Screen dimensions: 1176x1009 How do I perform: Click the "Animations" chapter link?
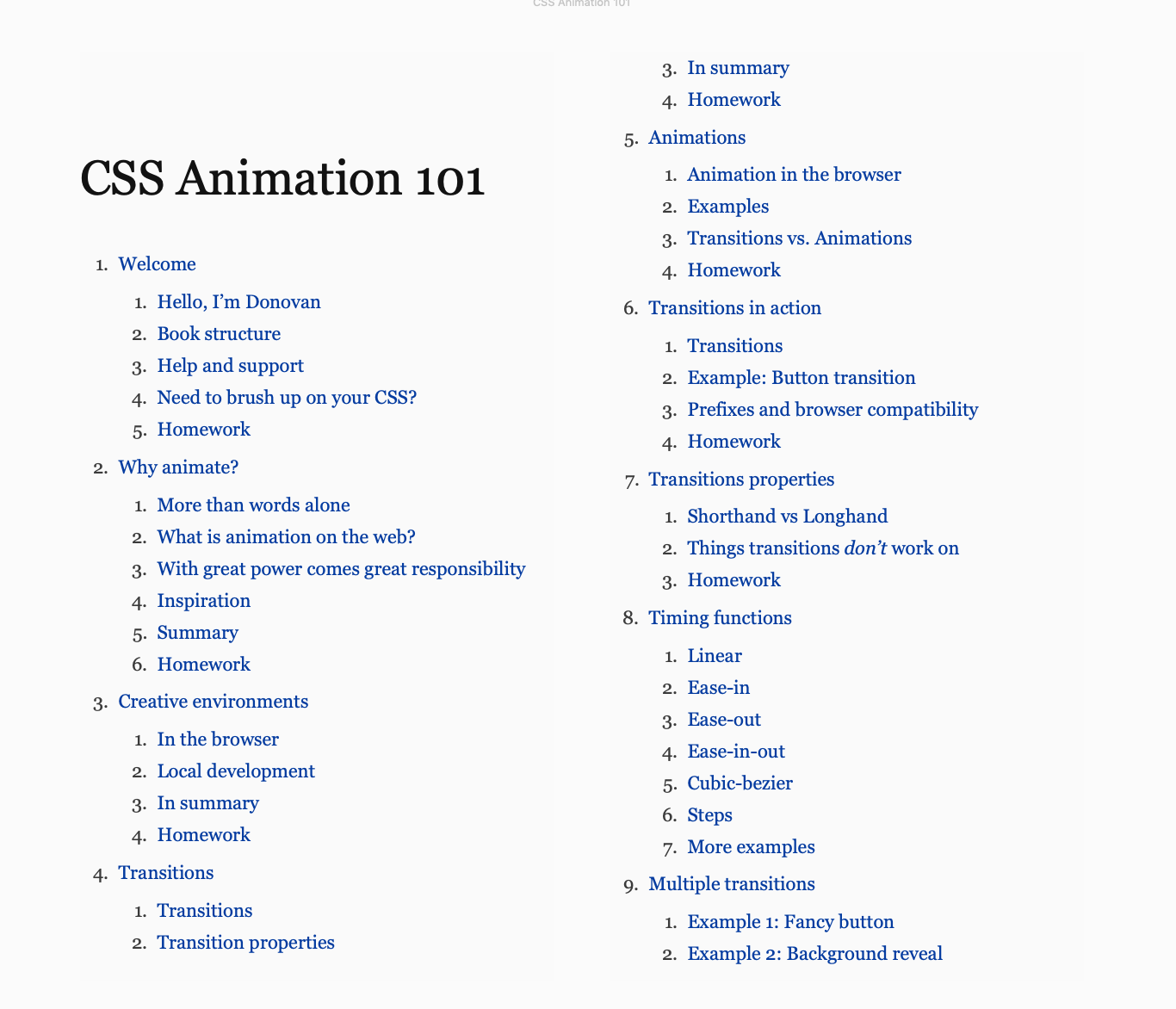[697, 137]
